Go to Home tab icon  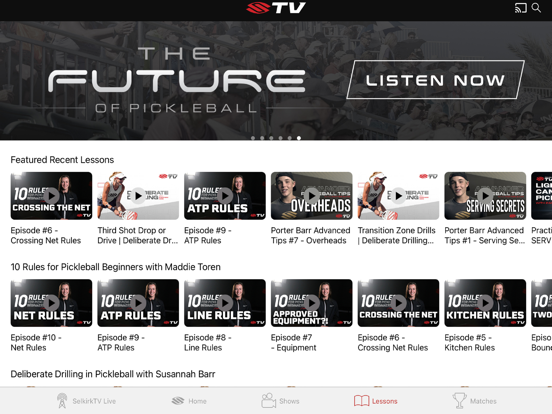point(178,401)
